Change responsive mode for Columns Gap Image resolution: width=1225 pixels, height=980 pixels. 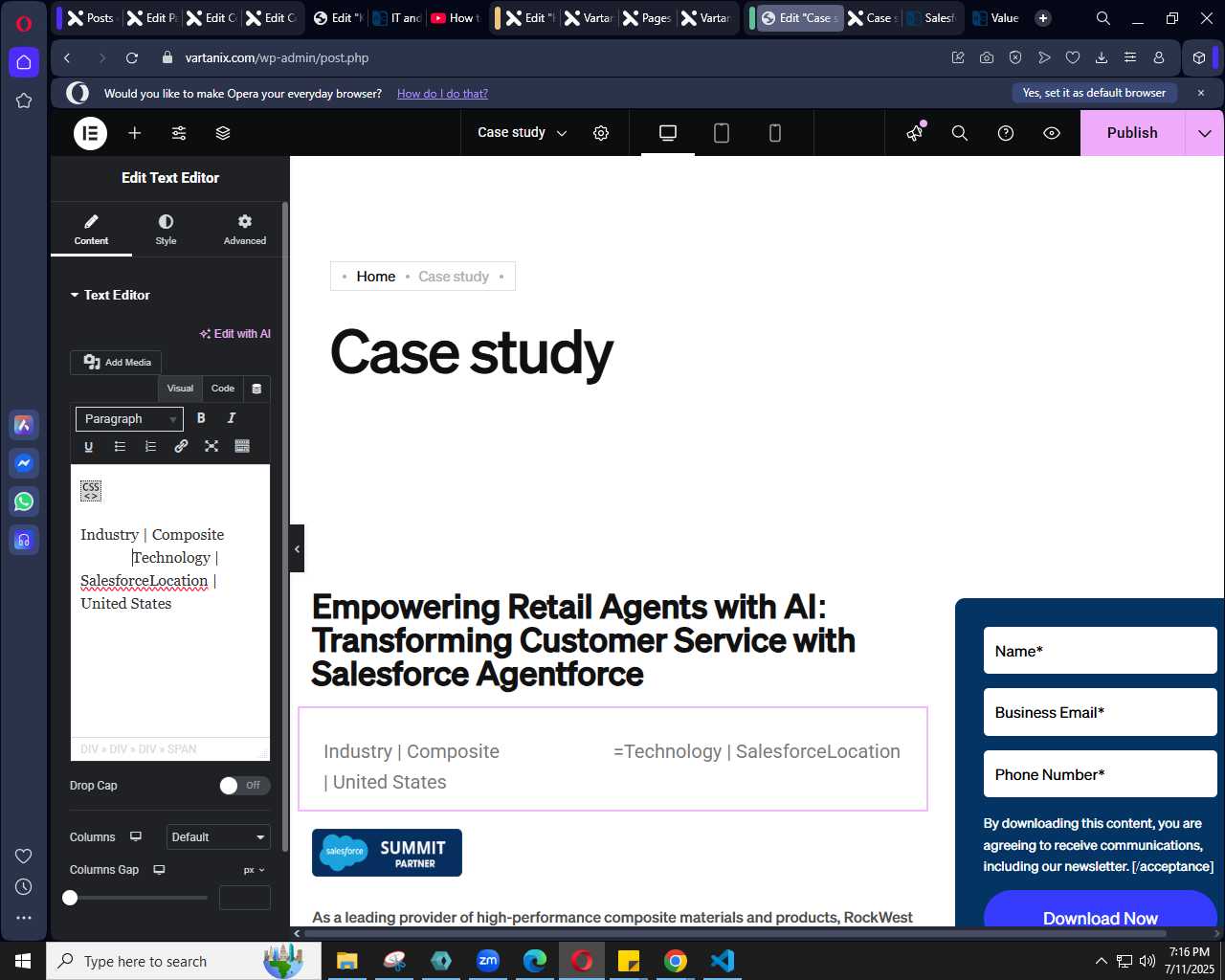(159, 870)
